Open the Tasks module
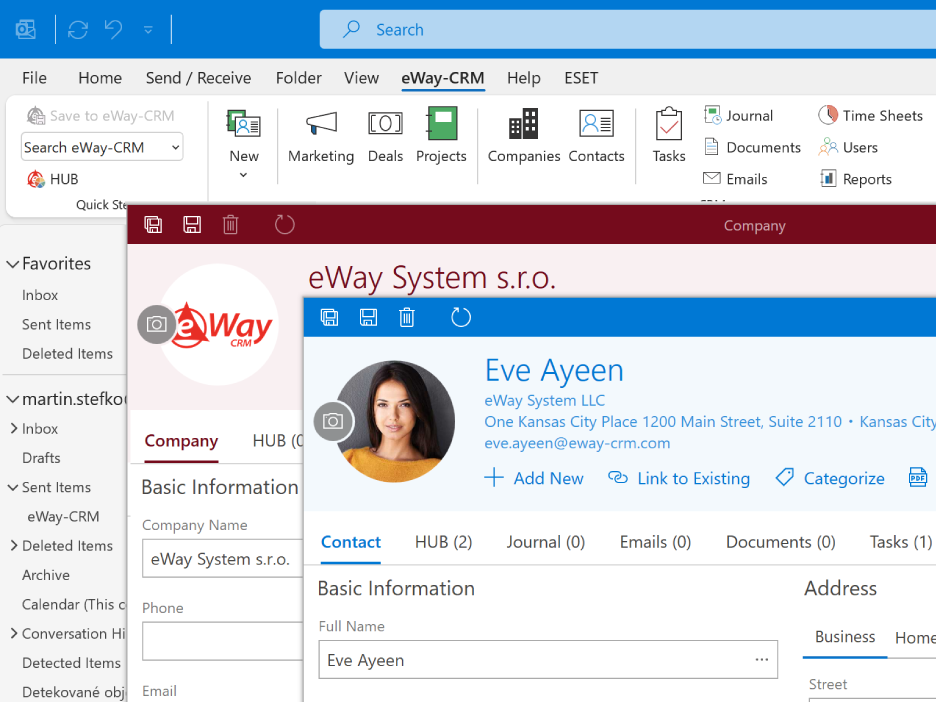936x702 pixels. pyautogui.click(x=668, y=136)
